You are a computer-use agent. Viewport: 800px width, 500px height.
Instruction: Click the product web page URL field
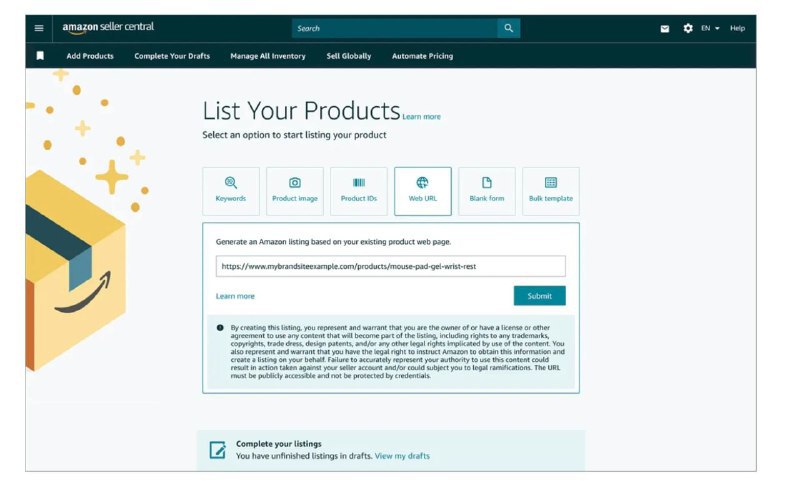point(390,266)
